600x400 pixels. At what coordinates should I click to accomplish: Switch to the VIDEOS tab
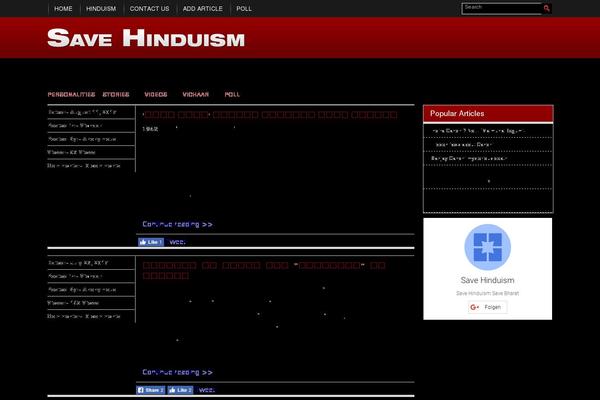point(156,95)
